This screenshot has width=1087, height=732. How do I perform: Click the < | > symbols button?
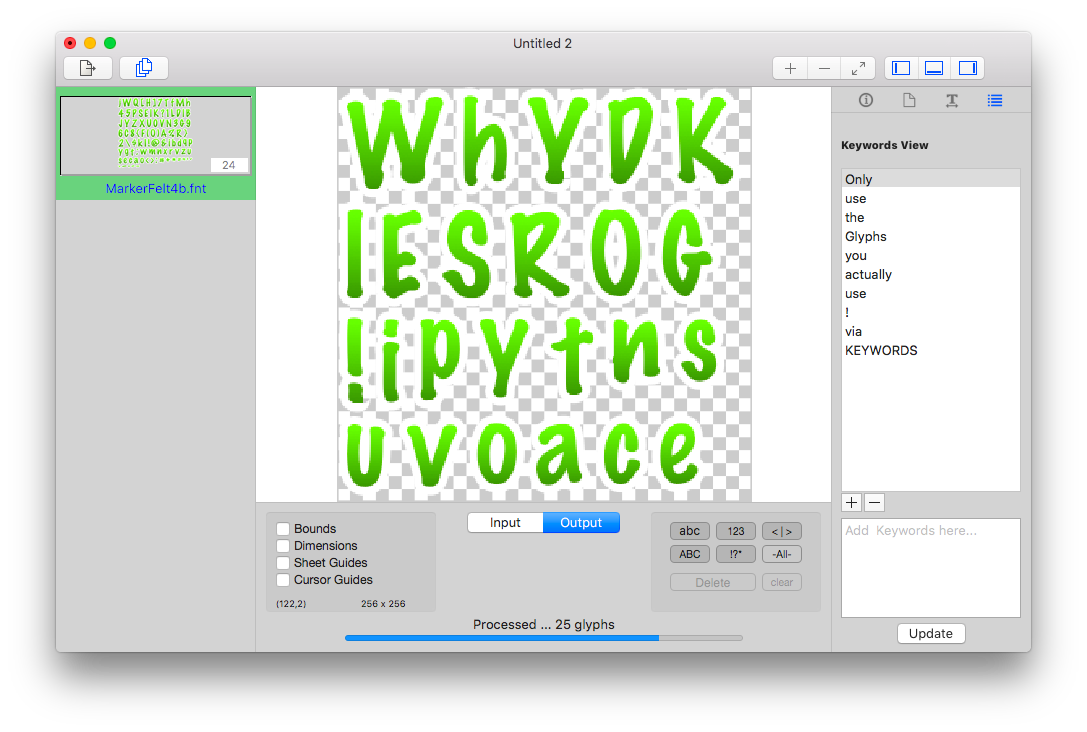(x=782, y=531)
